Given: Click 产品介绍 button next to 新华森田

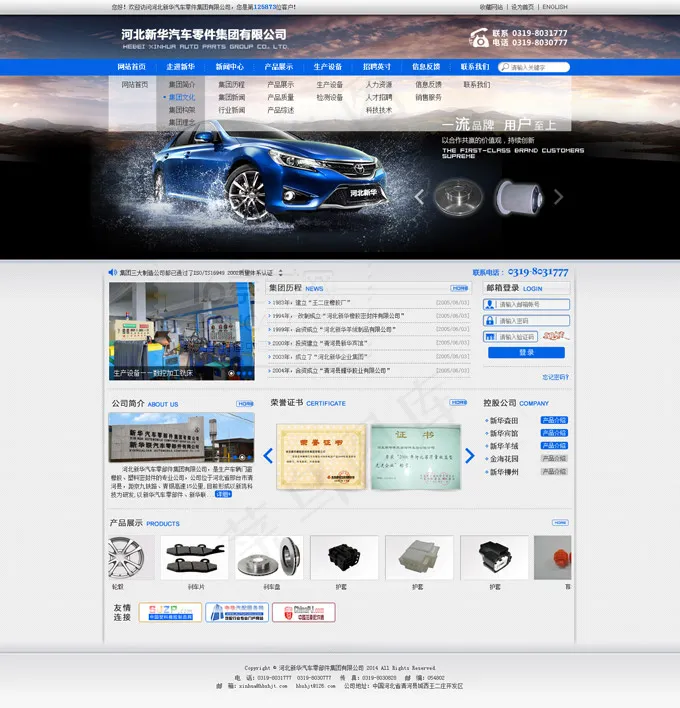Looking at the screenshot, I should 553,420.
